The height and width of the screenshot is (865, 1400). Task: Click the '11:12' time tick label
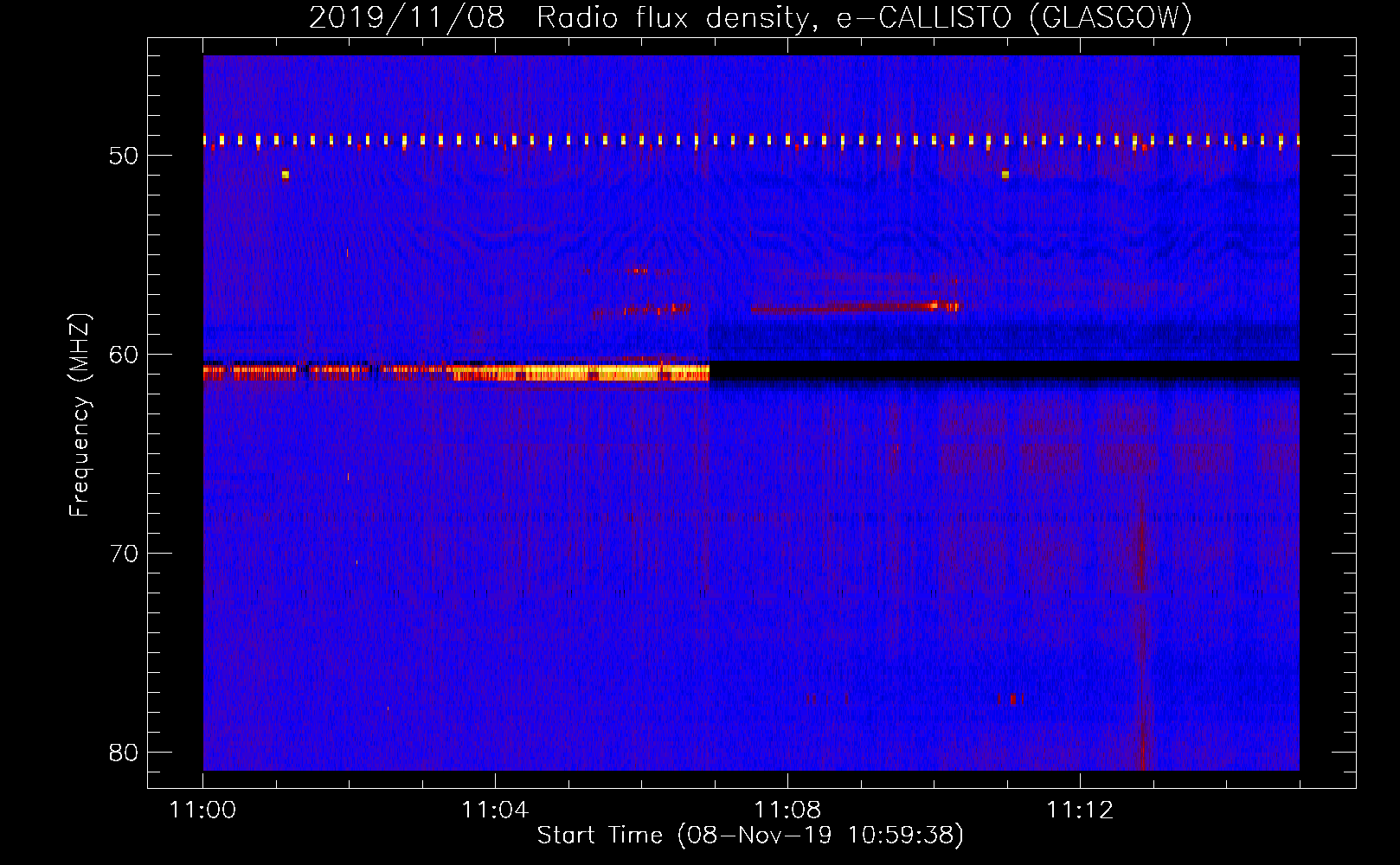(1080, 810)
